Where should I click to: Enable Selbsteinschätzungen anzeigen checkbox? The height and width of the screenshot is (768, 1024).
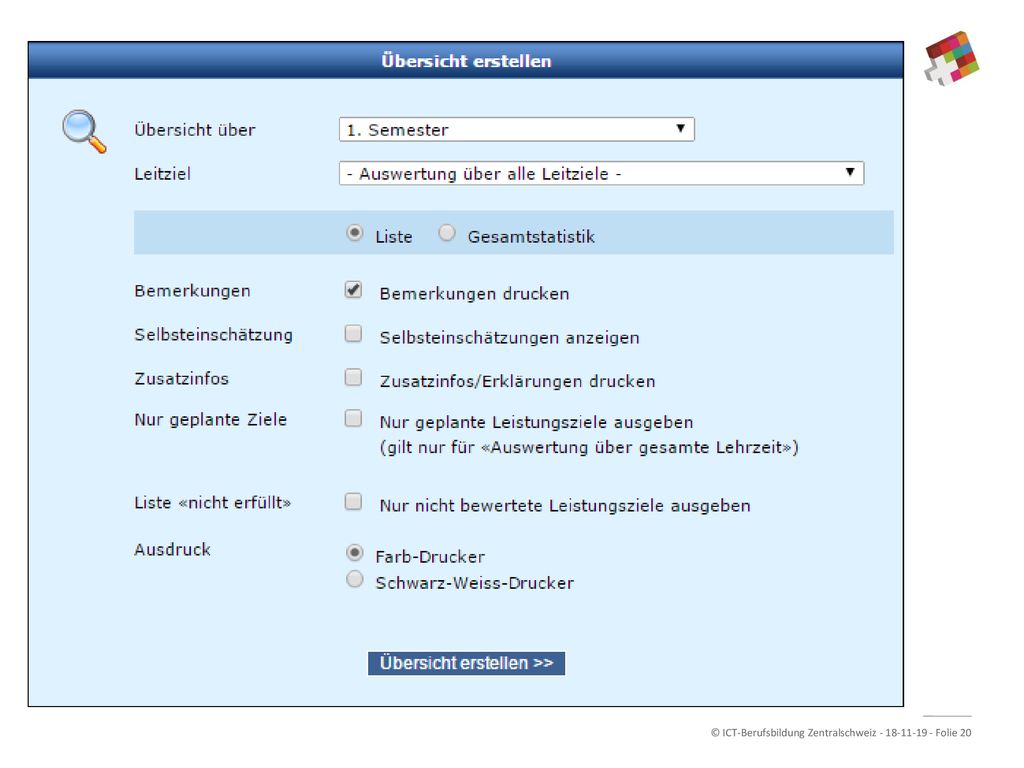tap(353, 333)
